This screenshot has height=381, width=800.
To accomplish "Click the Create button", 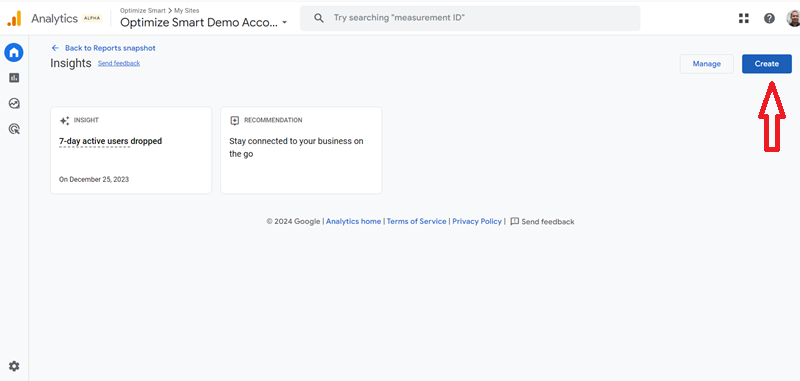I will pos(767,64).
